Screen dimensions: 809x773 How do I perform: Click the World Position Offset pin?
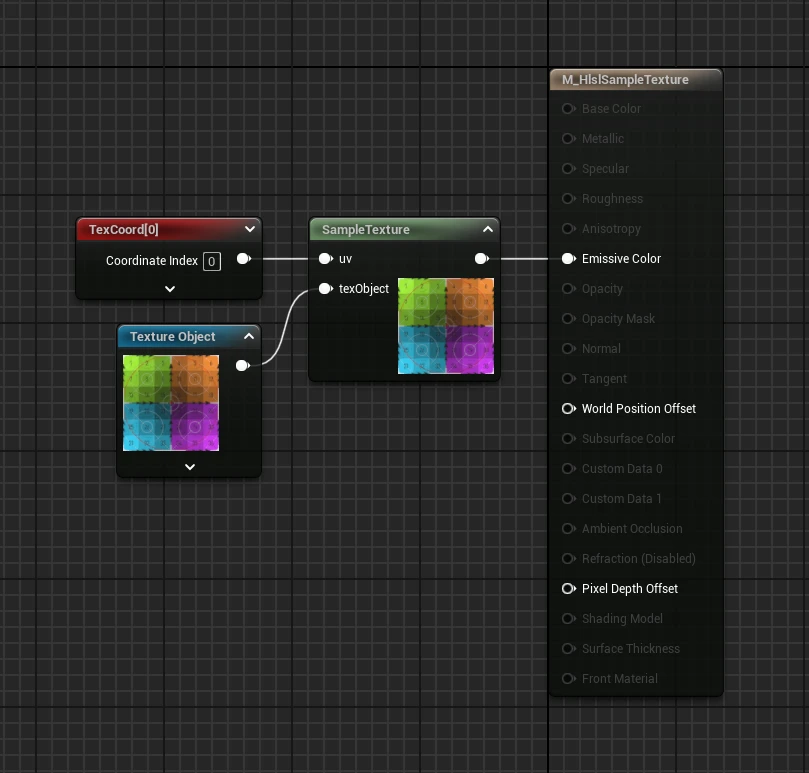coord(568,409)
